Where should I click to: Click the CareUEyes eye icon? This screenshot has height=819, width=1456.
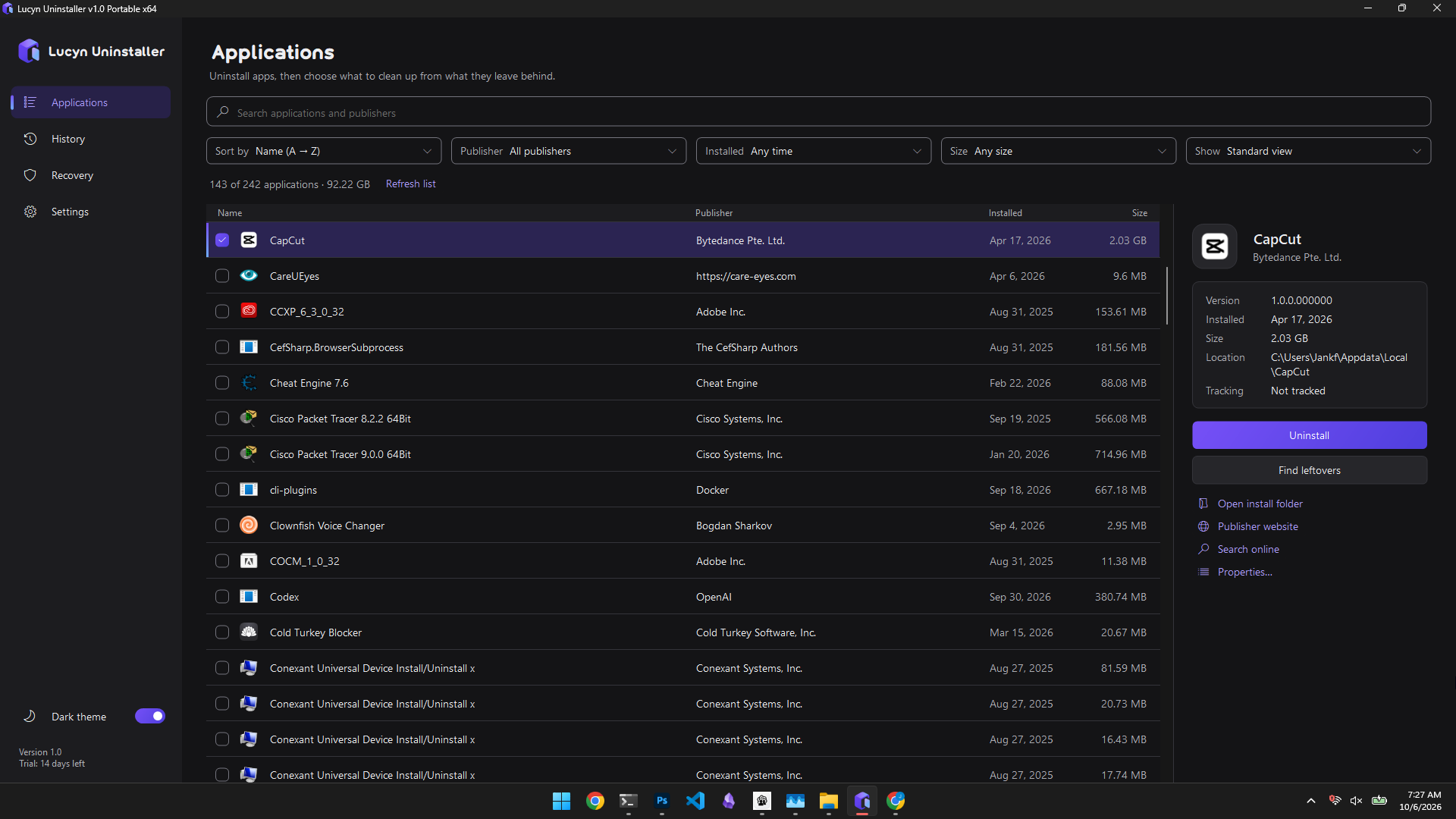249,275
